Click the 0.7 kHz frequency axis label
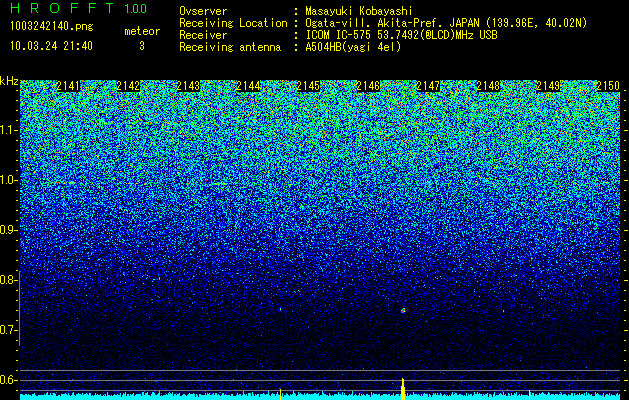The height and width of the screenshot is (400, 629). (8, 330)
